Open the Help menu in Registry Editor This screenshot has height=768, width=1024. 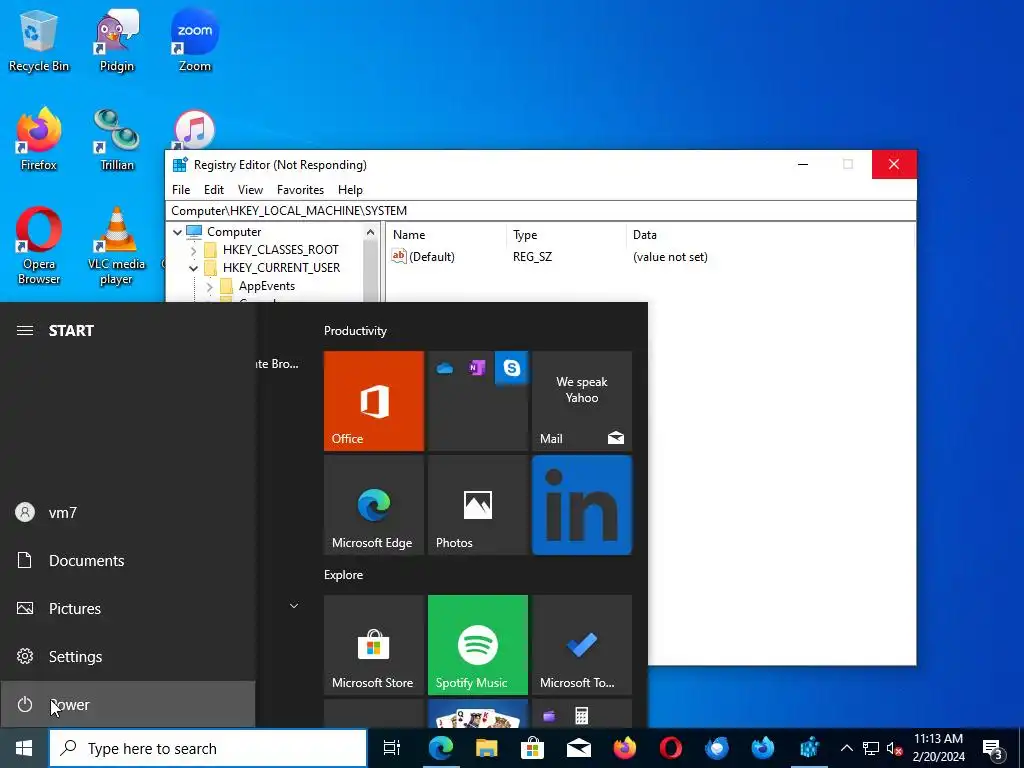click(x=350, y=190)
